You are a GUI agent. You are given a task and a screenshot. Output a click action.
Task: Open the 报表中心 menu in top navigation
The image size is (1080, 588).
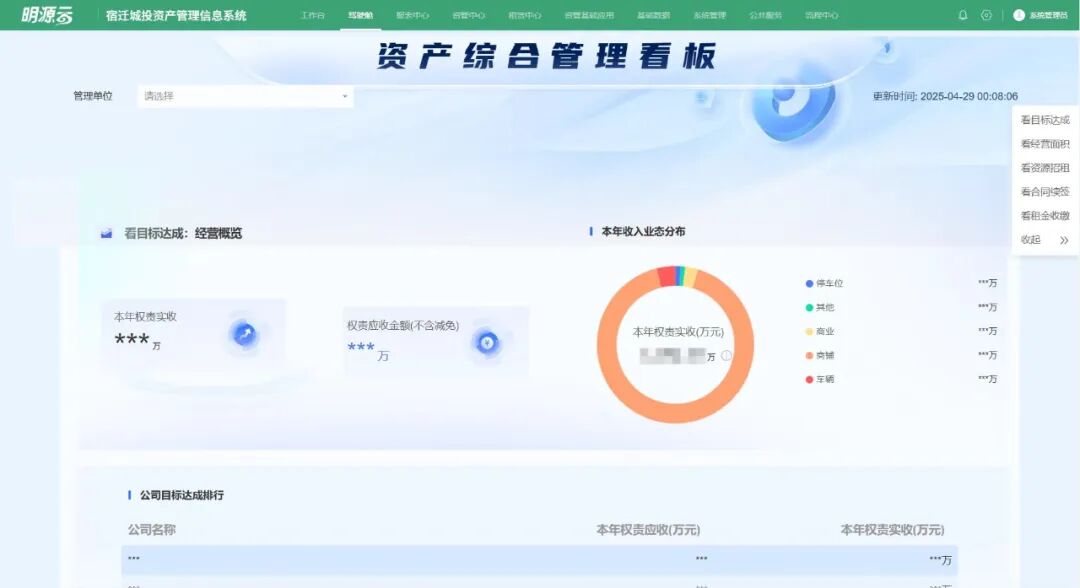412,15
